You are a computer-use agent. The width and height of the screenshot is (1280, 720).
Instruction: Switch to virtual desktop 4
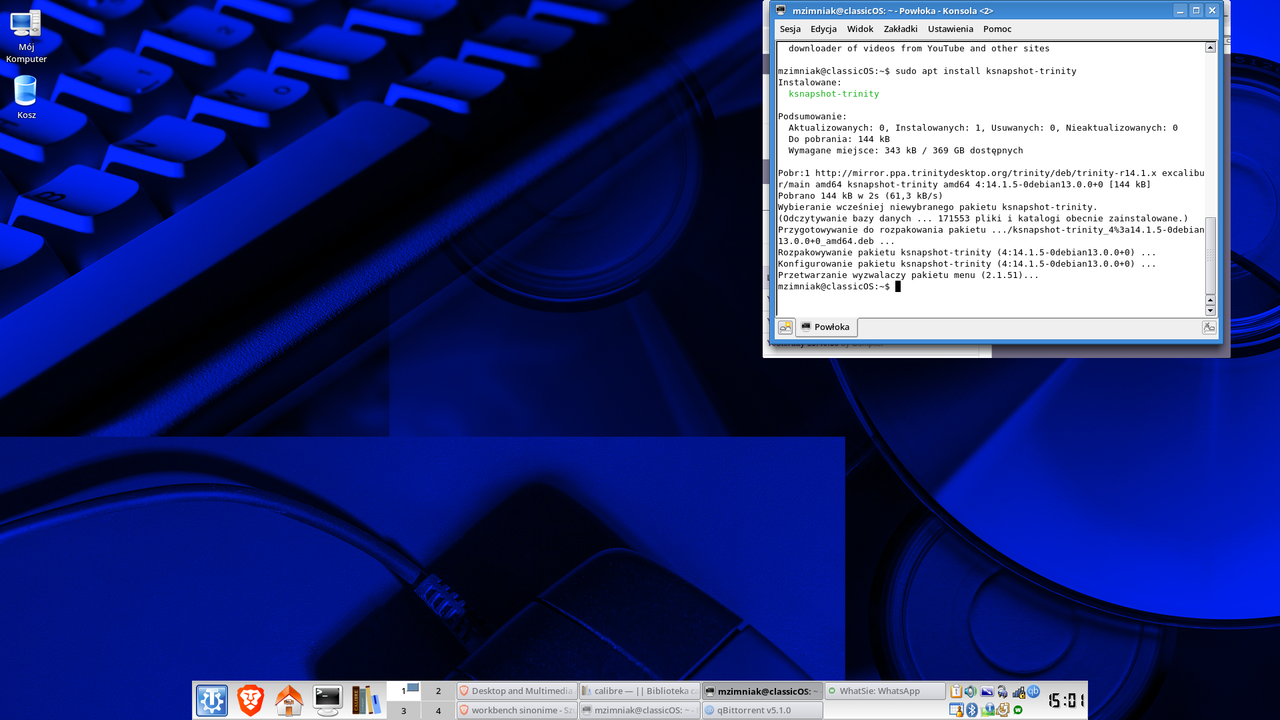438,711
